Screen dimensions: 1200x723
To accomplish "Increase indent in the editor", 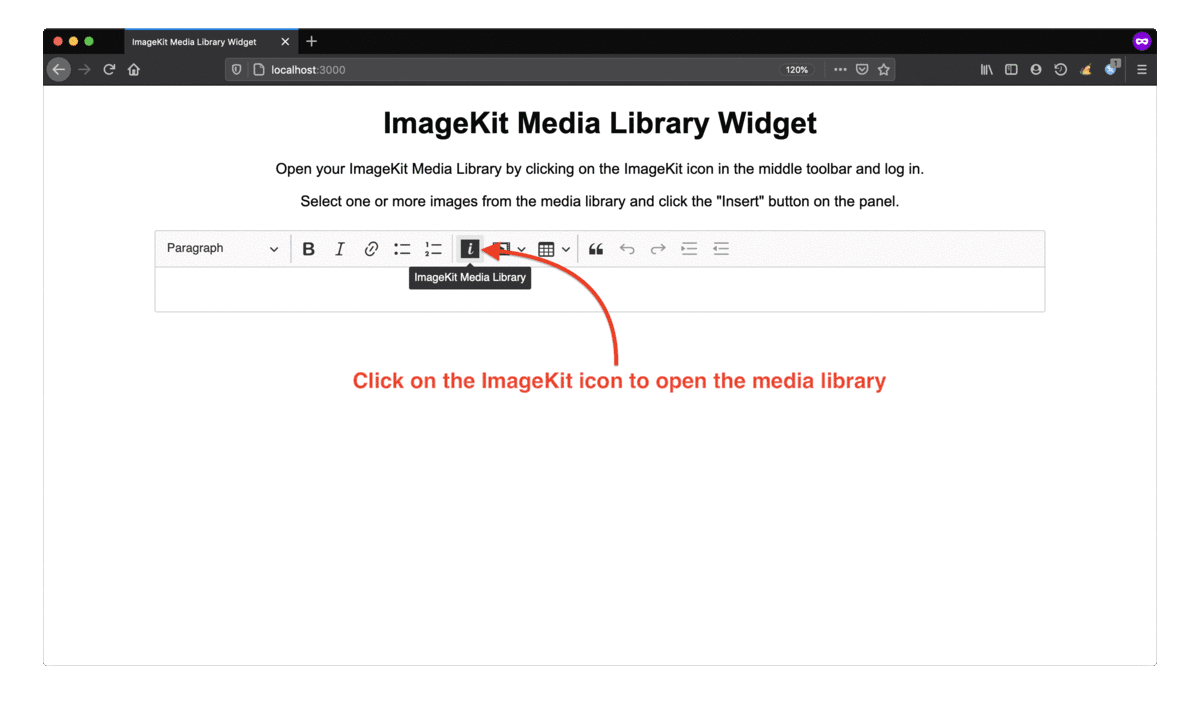I will point(689,249).
